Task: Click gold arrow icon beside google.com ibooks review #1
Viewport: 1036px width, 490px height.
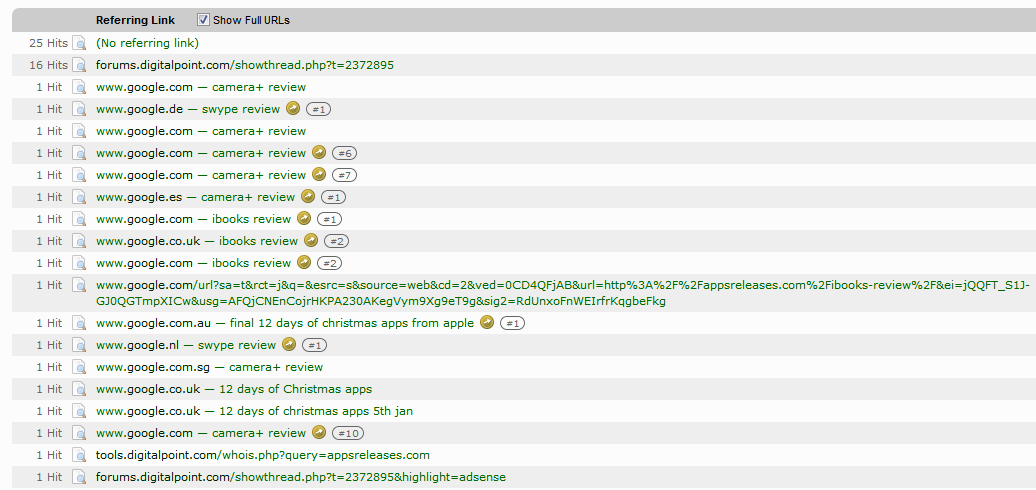Action: (303, 219)
